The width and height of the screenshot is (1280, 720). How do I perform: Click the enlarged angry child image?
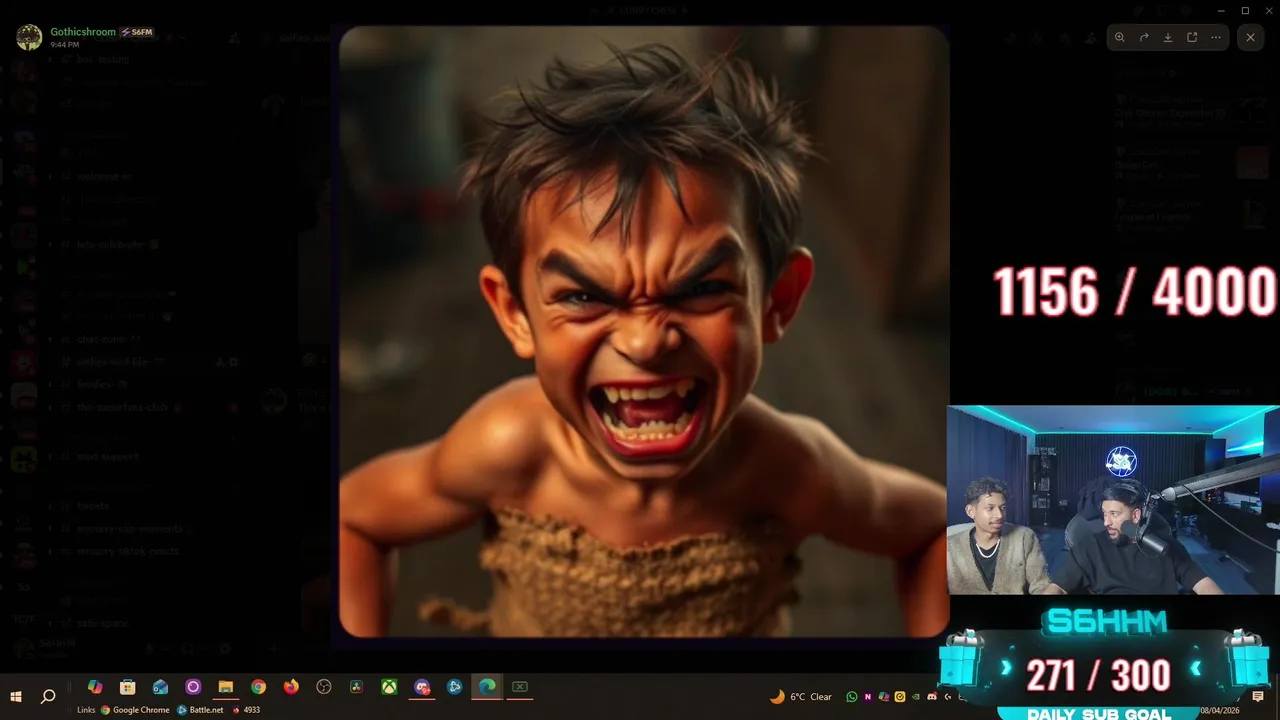click(x=644, y=331)
